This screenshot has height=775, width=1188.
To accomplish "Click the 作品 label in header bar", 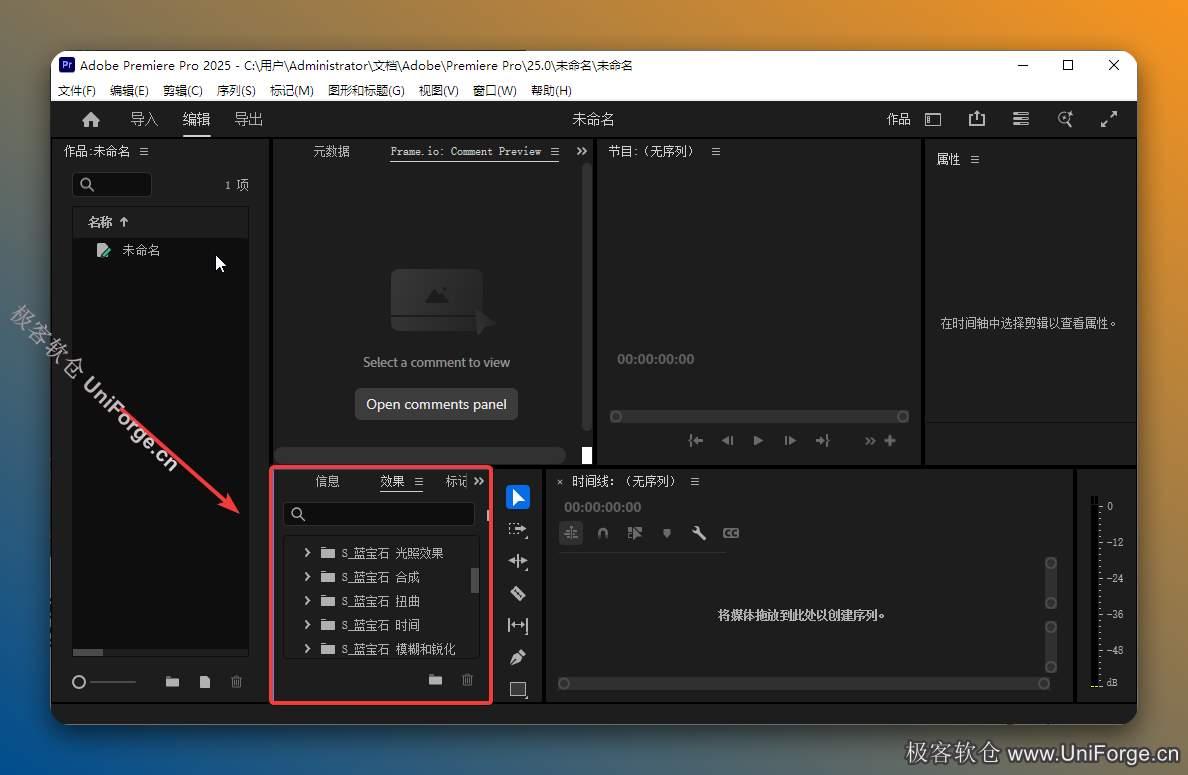I will click(x=899, y=120).
